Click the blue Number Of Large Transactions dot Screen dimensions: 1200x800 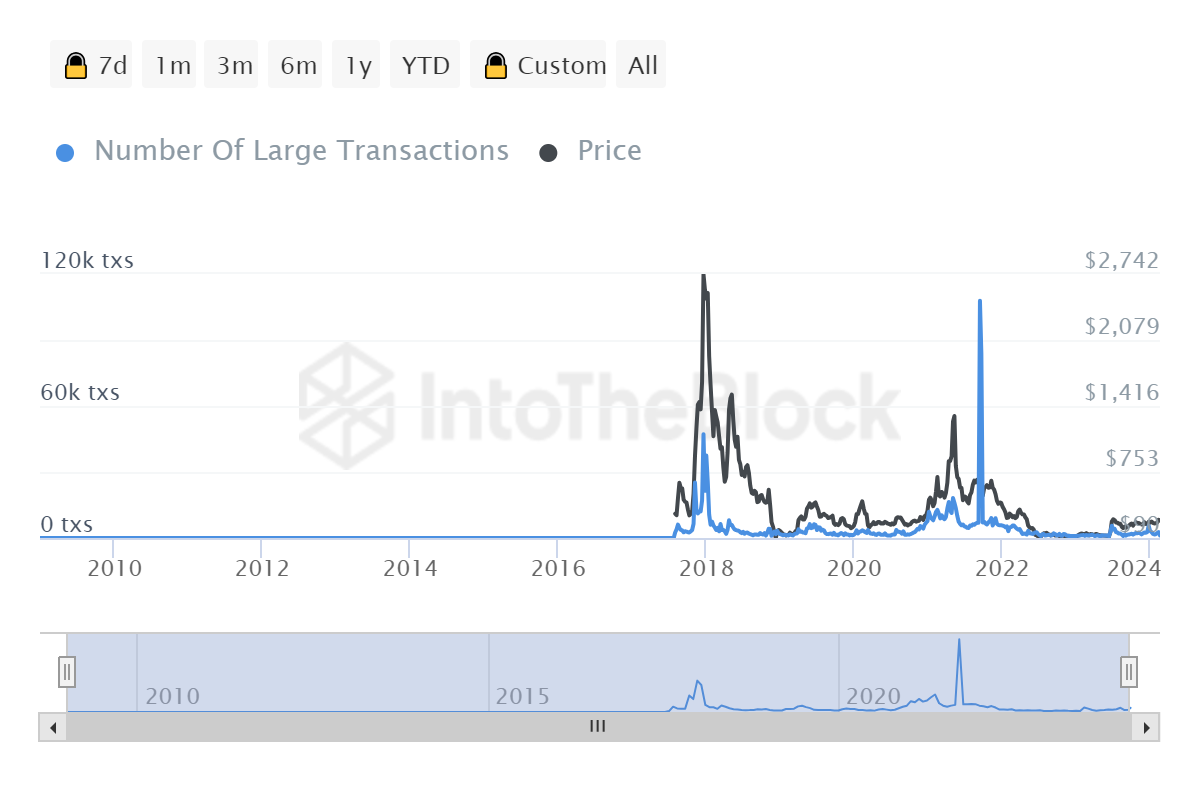point(65,153)
